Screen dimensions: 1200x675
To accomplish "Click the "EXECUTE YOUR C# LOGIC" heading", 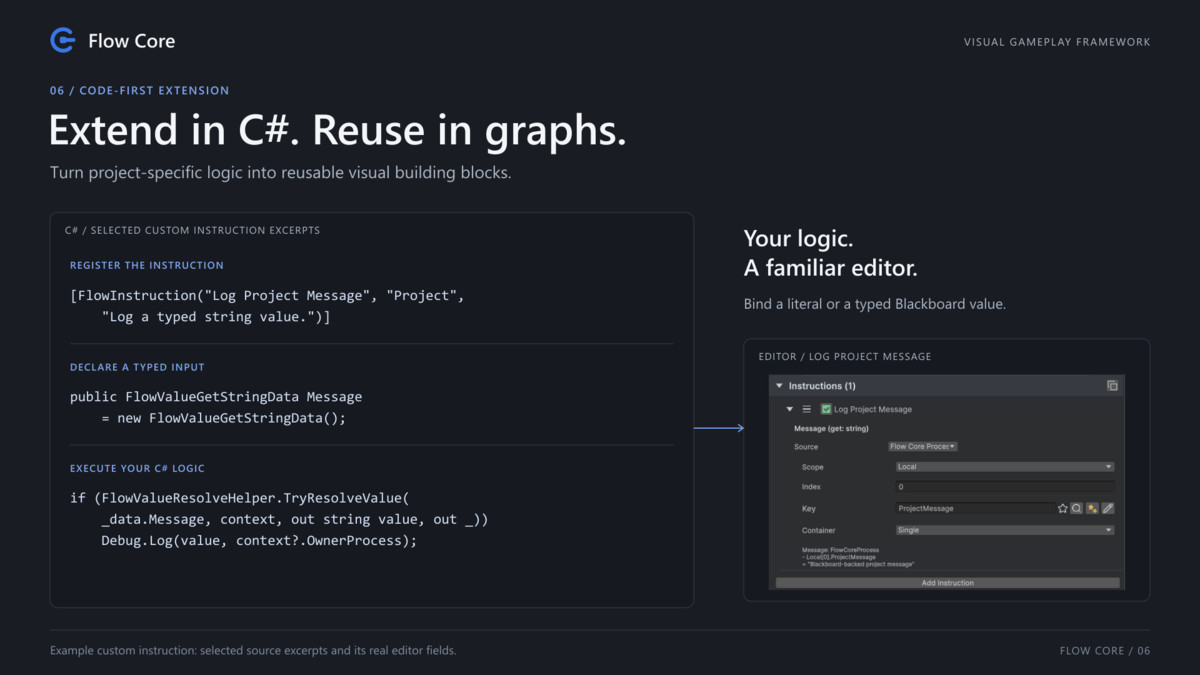I will pyautogui.click(x=137, y=468).
